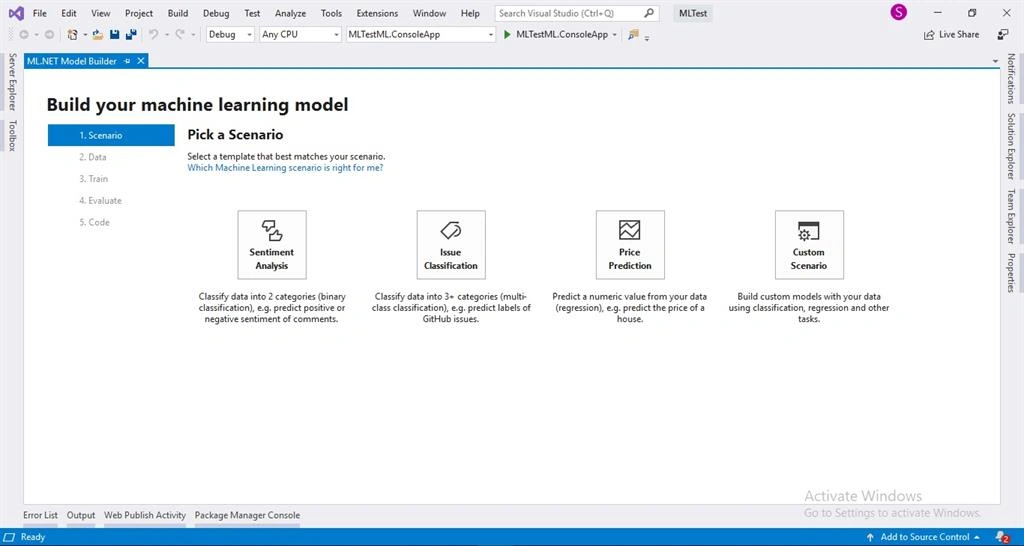The height and width of the screenshot is (546, 1024).
Task: Open the Web Publish Activity tab
Action: [x=145, y=515]
